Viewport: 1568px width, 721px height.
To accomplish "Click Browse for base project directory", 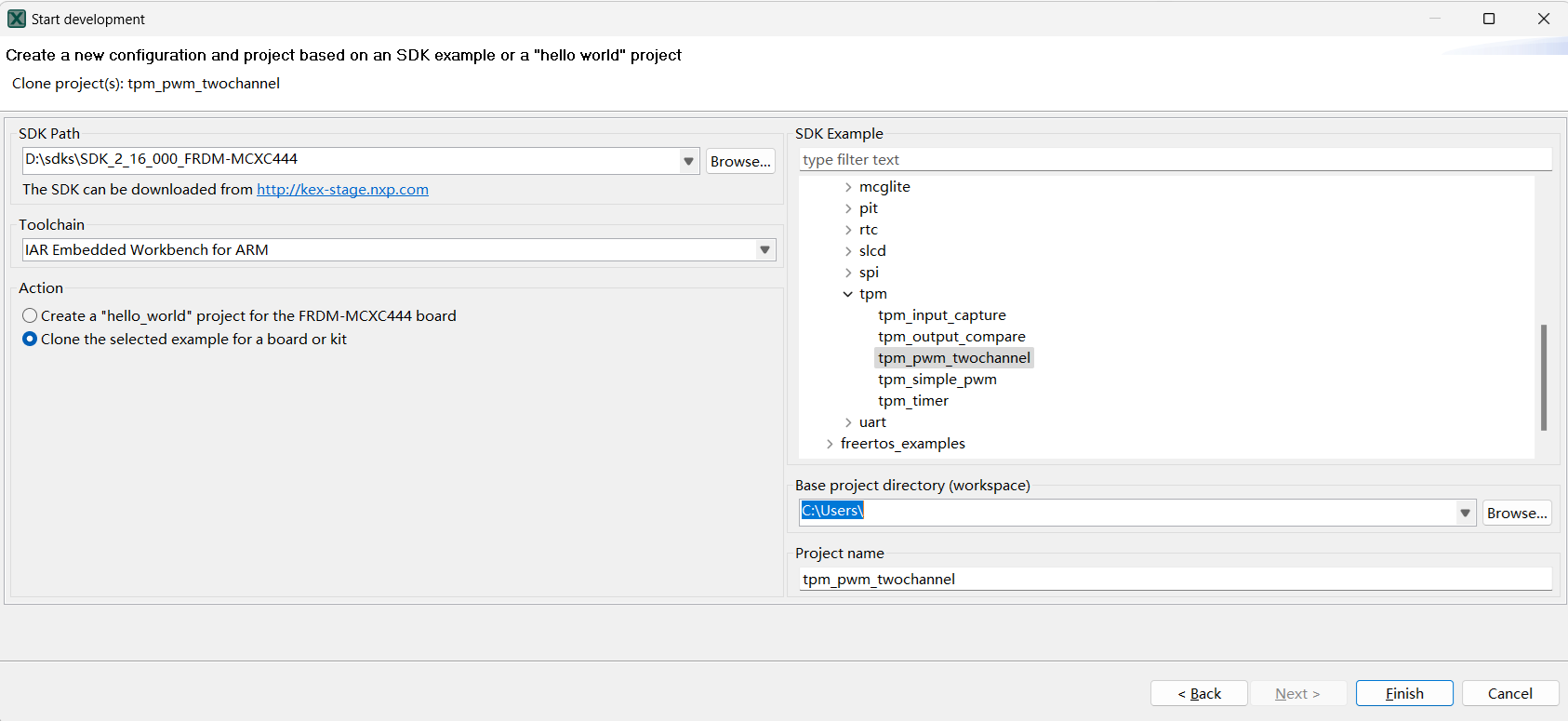I will tap(1516, 513).
